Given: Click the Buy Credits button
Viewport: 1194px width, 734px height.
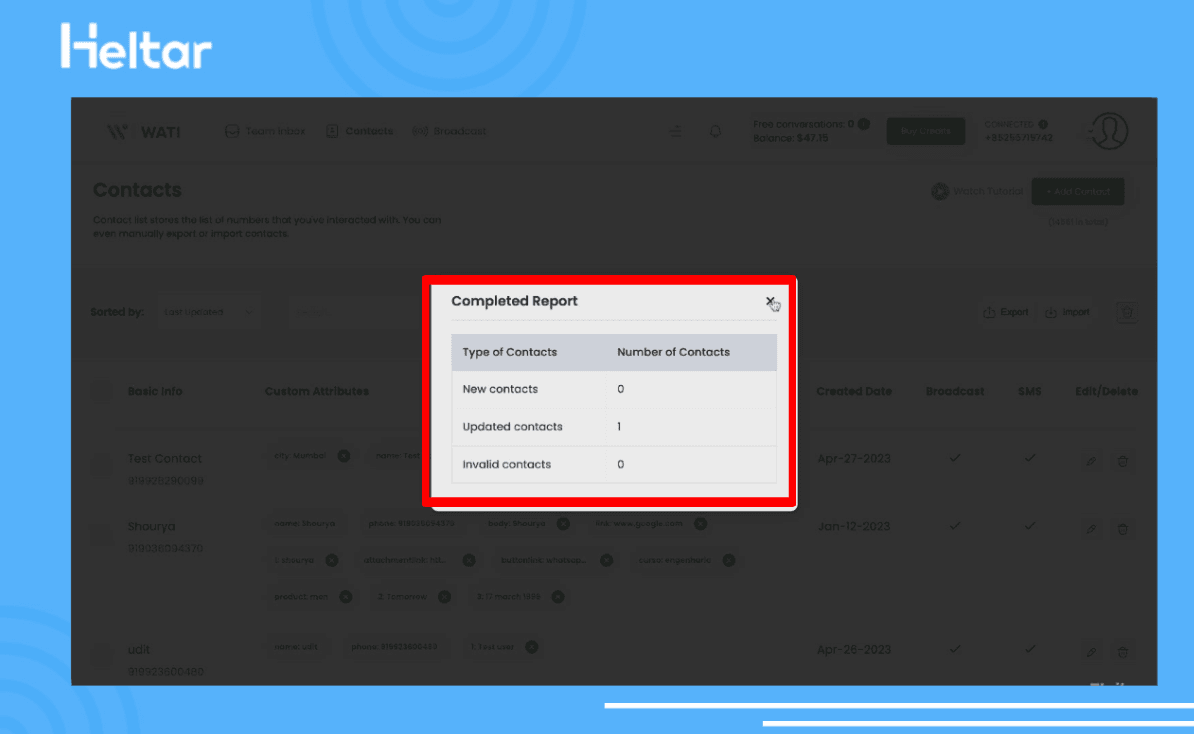Looking at the screenshot, I should click(x=925, y=132).
